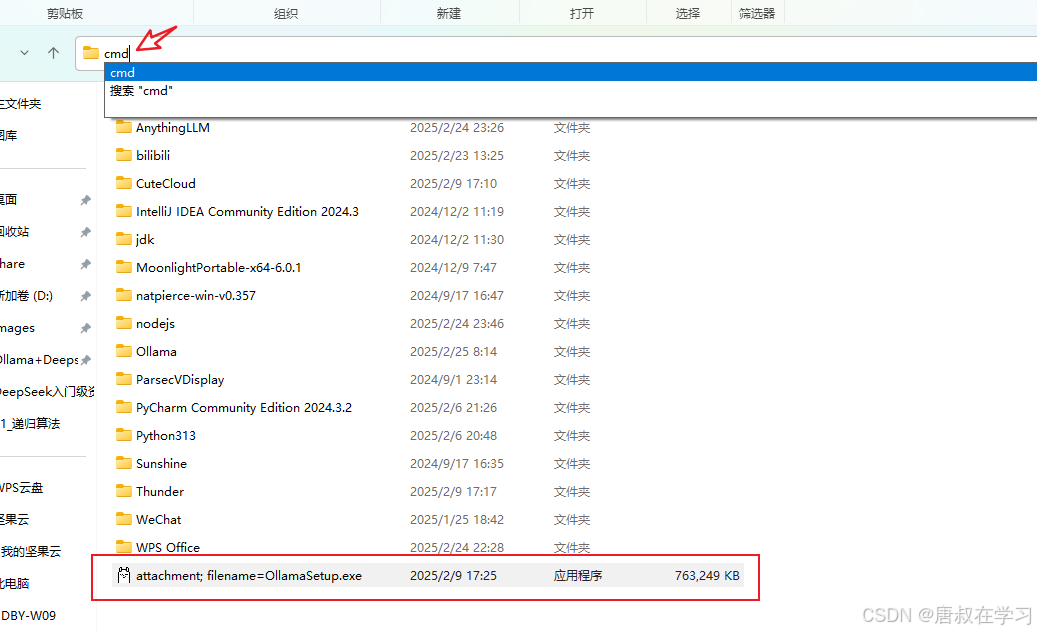Screen dimensions: 1037x633
Task: Open the 筛选器 ribbon group
Action: (x=757, y=13)
